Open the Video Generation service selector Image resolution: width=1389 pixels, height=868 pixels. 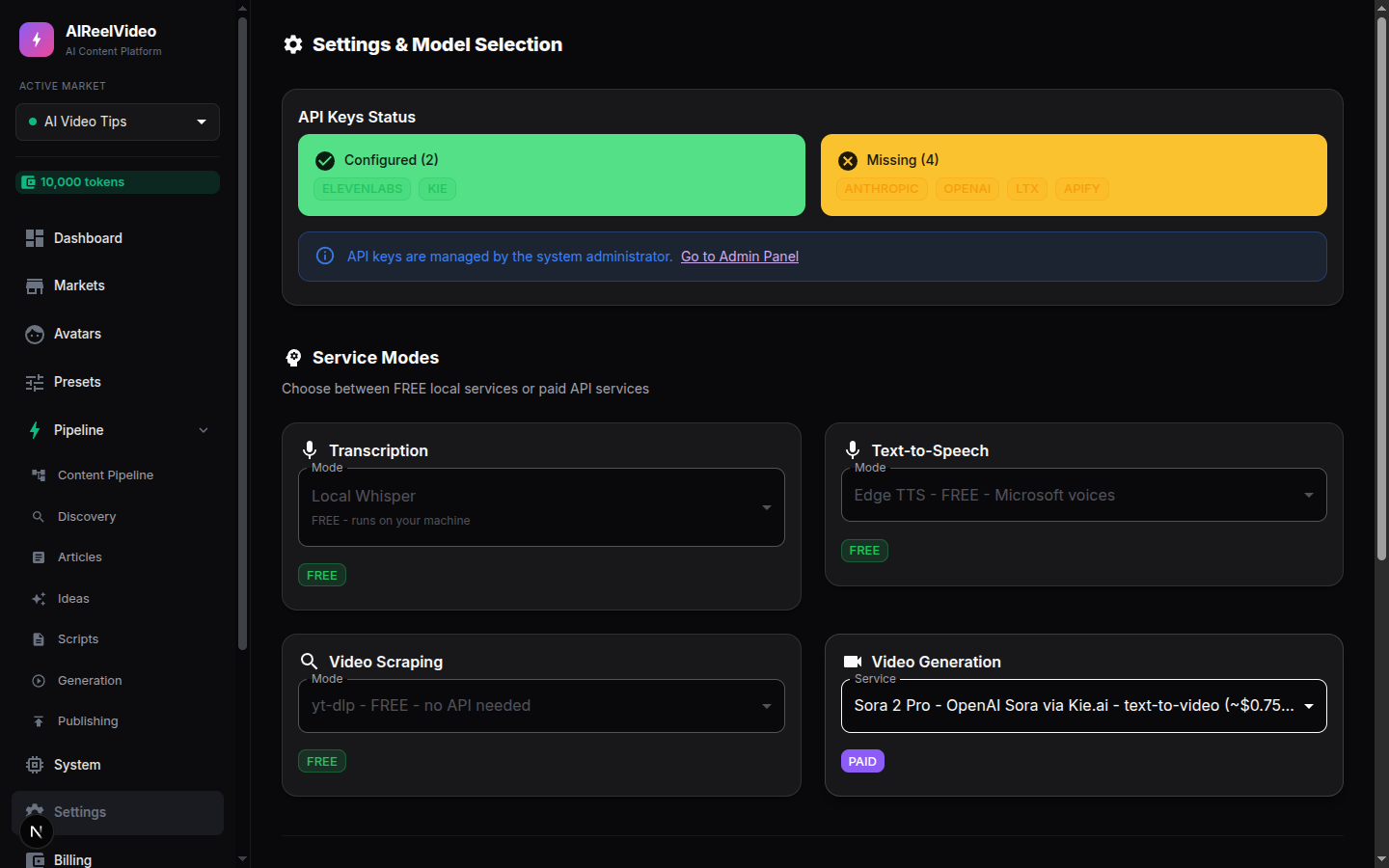click(x=1083, y=705)
